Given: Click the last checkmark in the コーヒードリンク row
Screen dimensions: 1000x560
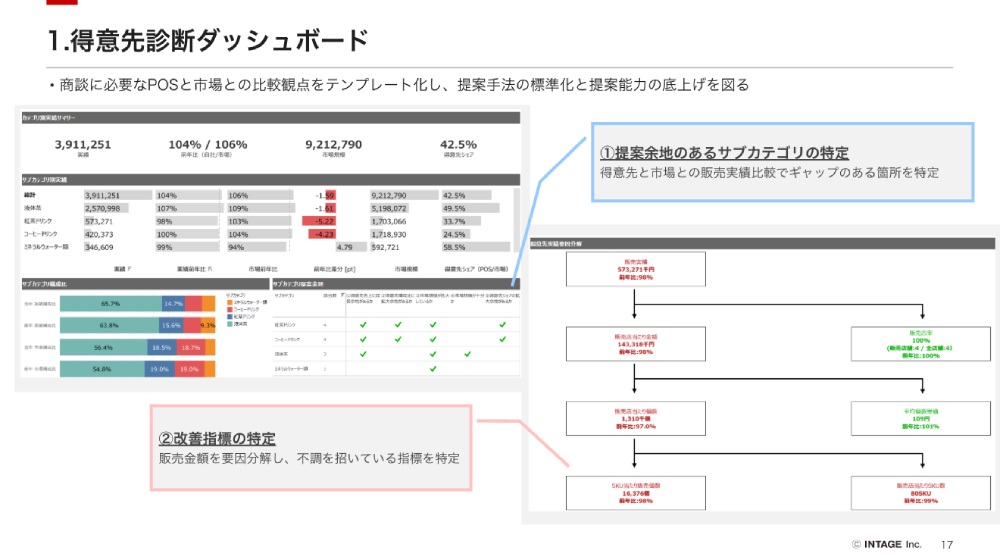Looking at the screenshot, I should click(502, 340).
